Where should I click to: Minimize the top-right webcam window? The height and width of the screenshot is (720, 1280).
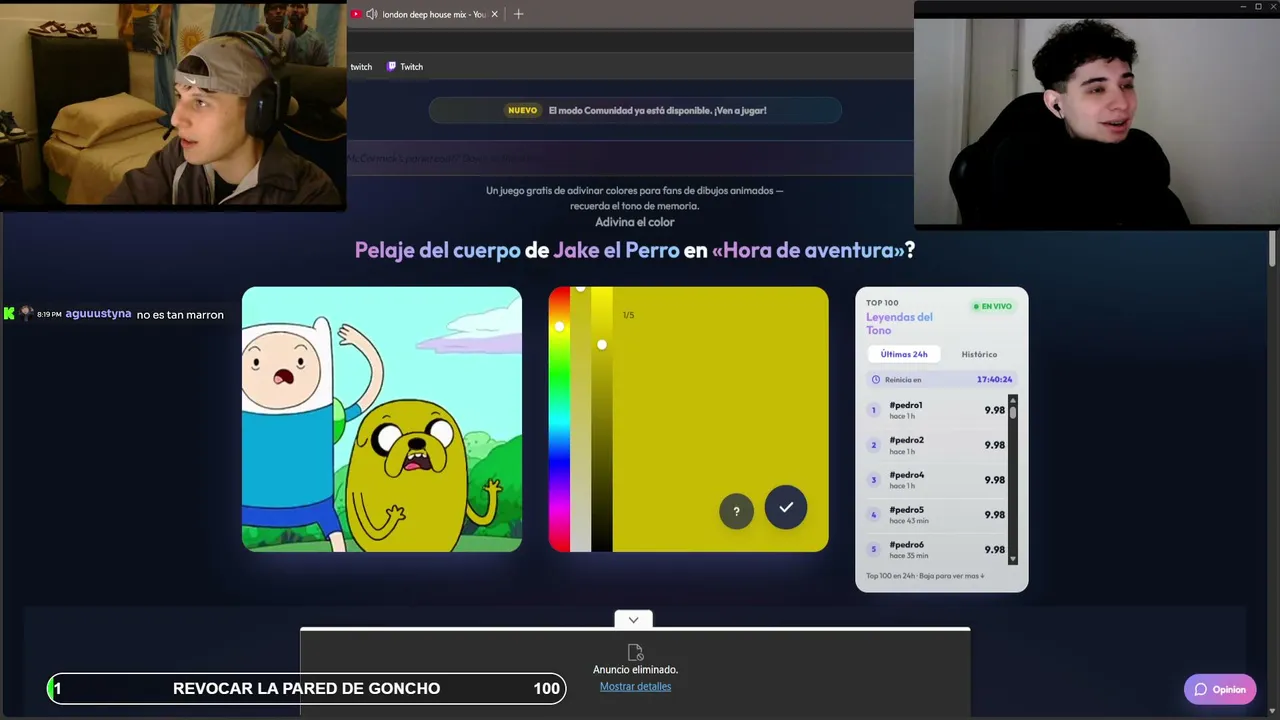(1243, 6)
